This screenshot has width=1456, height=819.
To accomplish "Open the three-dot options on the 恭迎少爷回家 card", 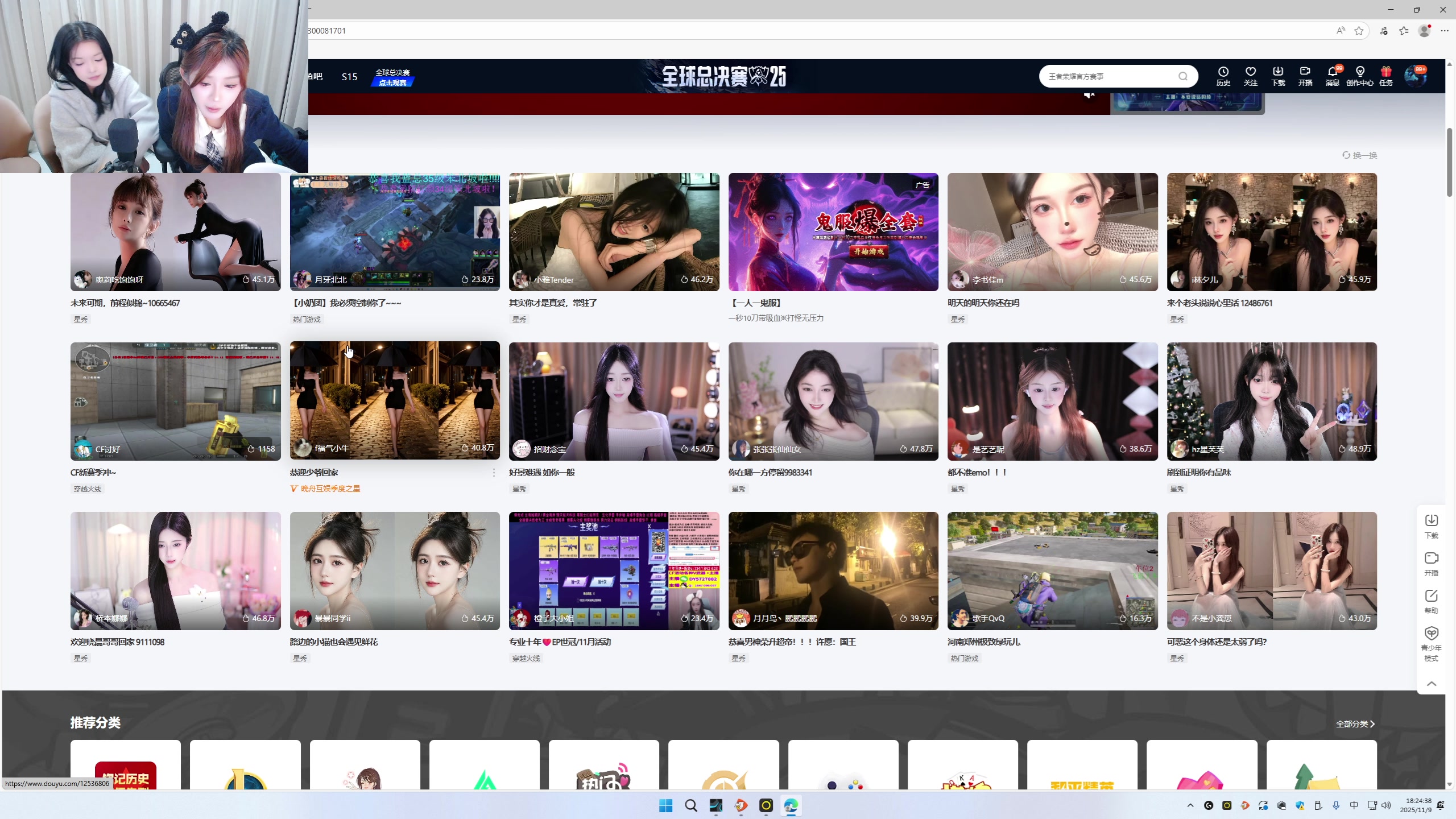I will [x=494, y=473].
